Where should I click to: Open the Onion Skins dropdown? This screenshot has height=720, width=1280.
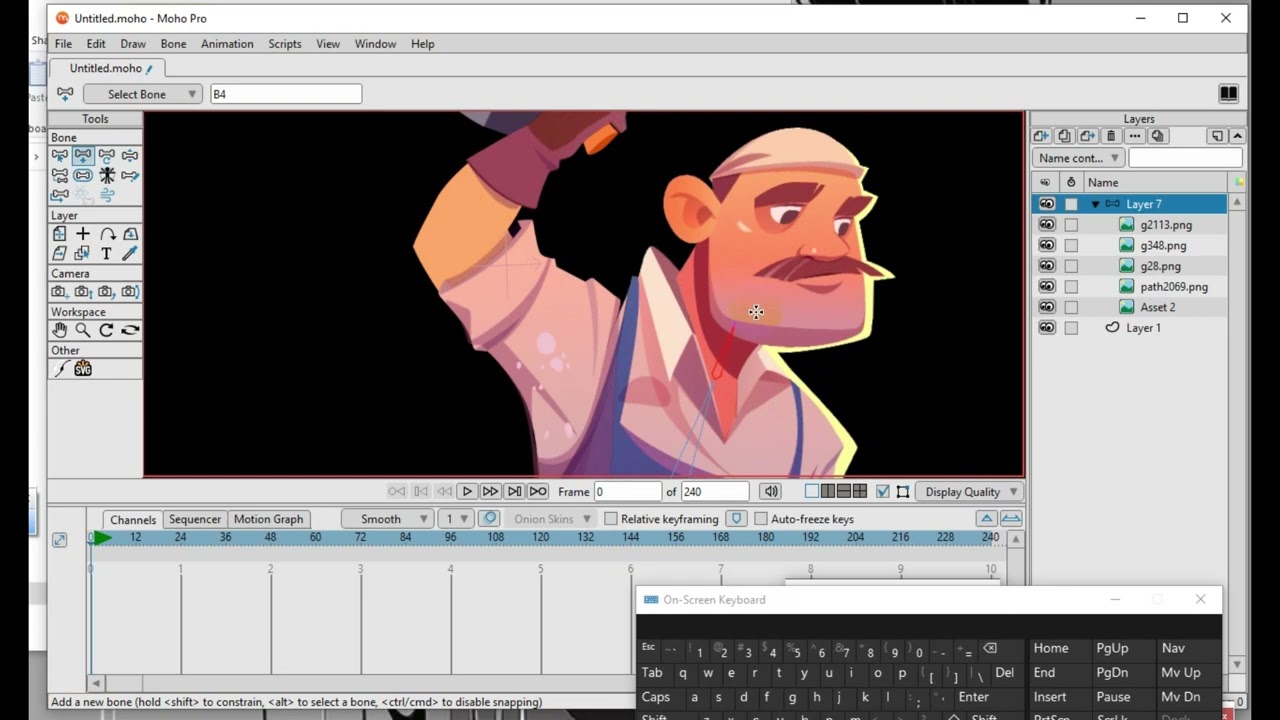tap(551, 519)
